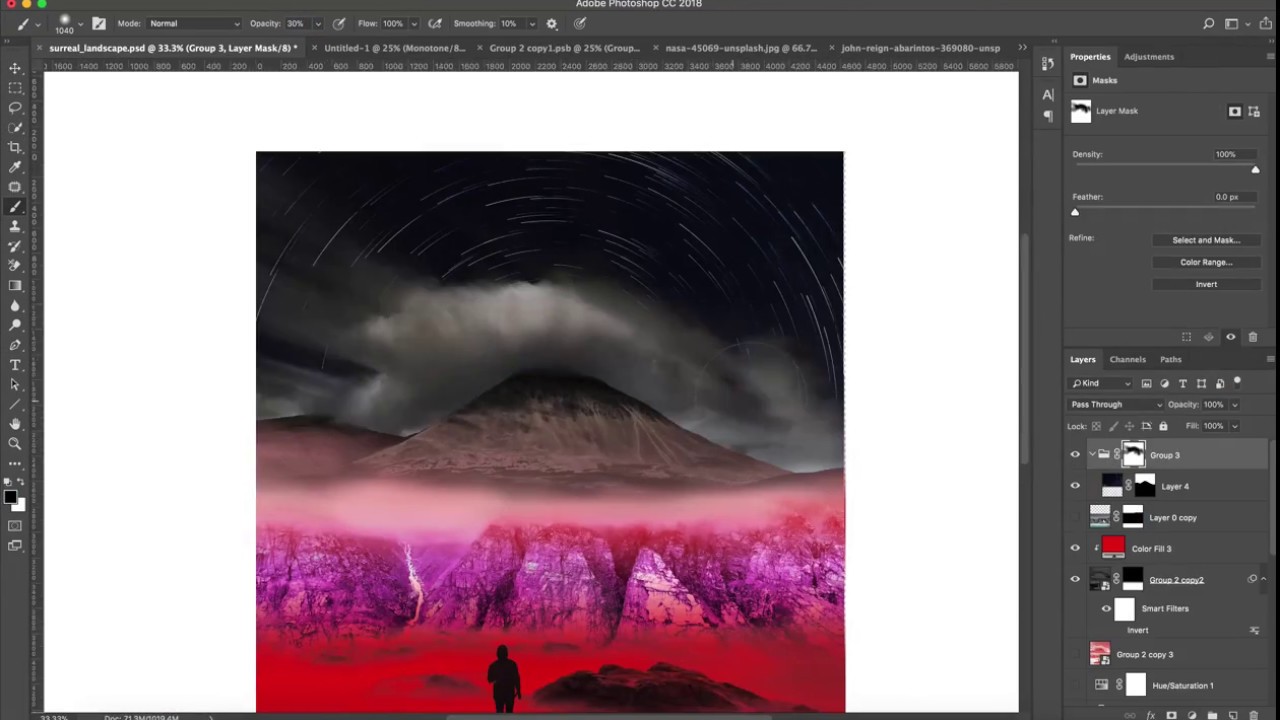This screenshot has height=720, width=1280.
Task: Select the Lasso tool
Action: 15,108
